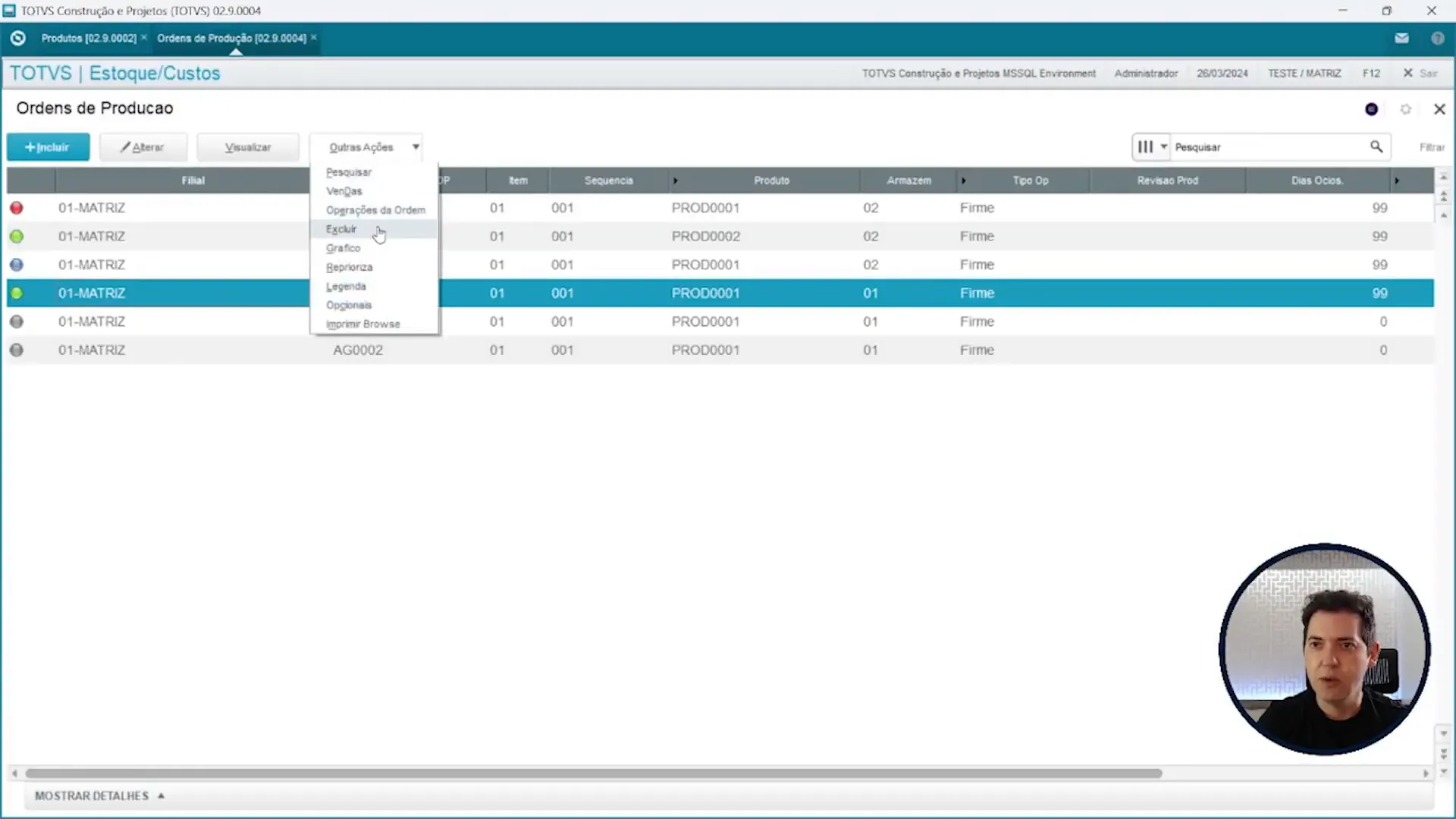
Task: Click the search magnifier icon
Action: pyautogui.click(x=1376, y=146)
